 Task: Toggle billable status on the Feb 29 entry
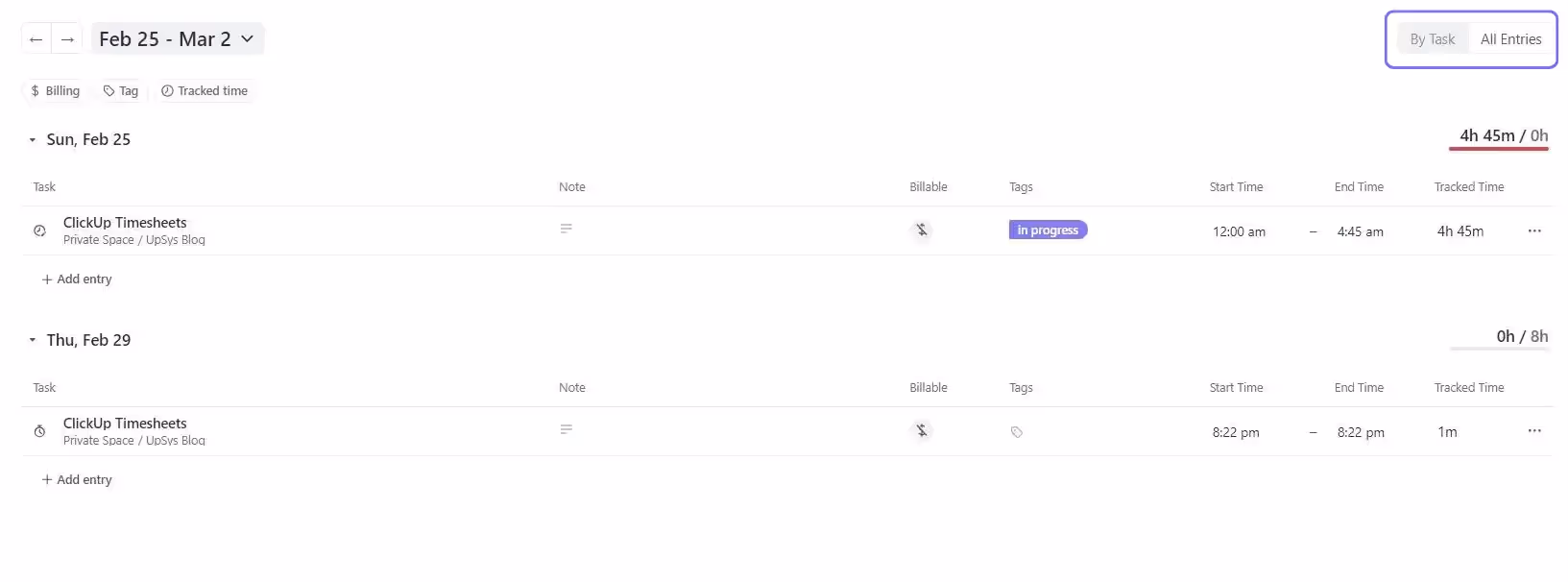(921, 431)
